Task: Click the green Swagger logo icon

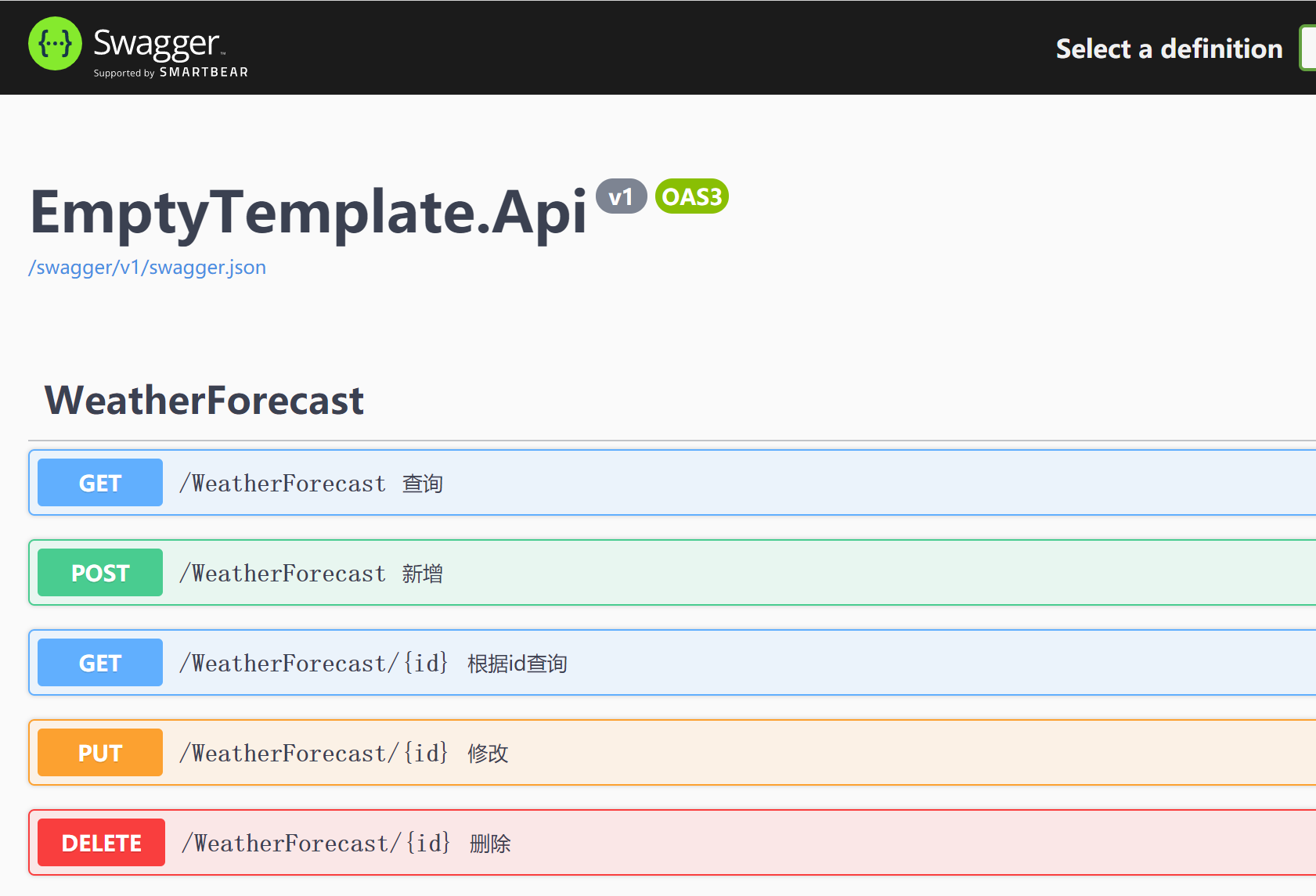Action: tap(55, 44)
